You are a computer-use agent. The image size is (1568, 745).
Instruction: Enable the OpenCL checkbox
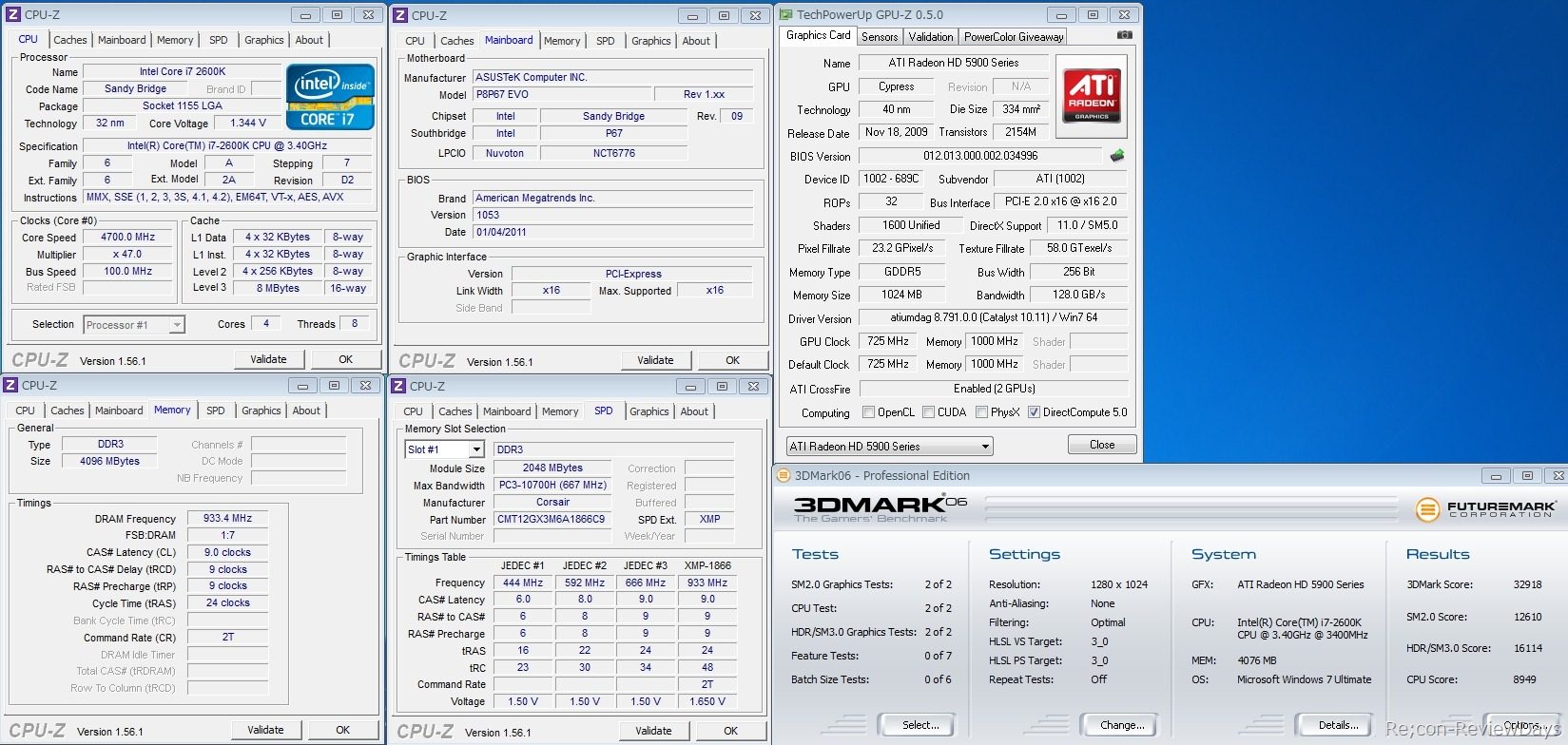pos(868,412)
